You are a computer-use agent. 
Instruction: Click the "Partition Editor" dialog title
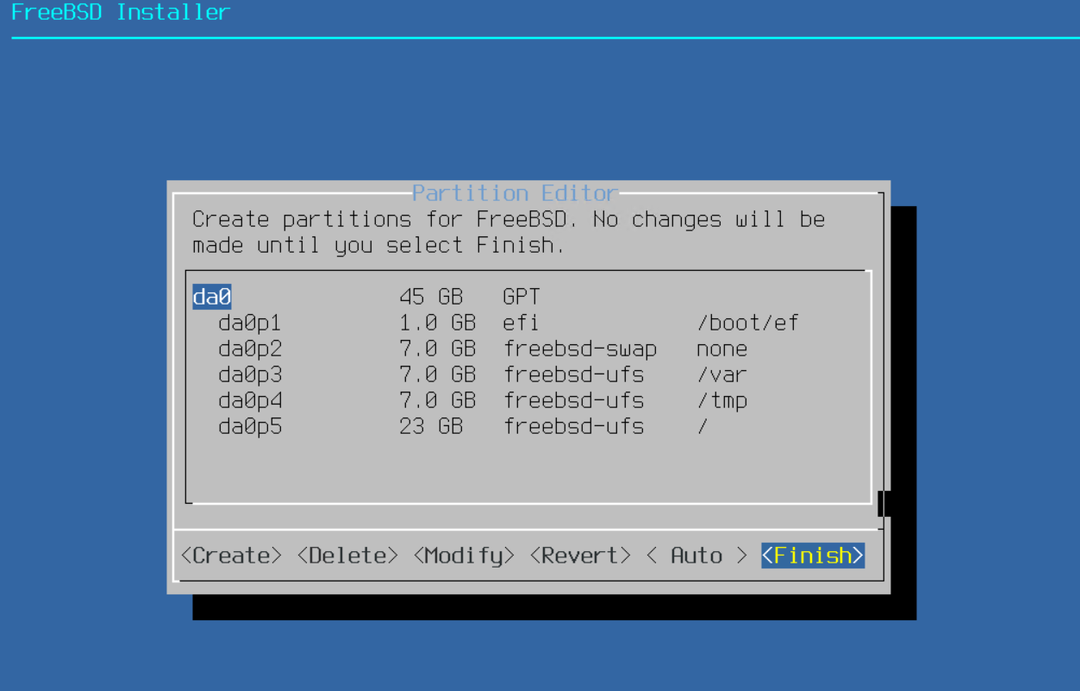click(x=515, y=193)
